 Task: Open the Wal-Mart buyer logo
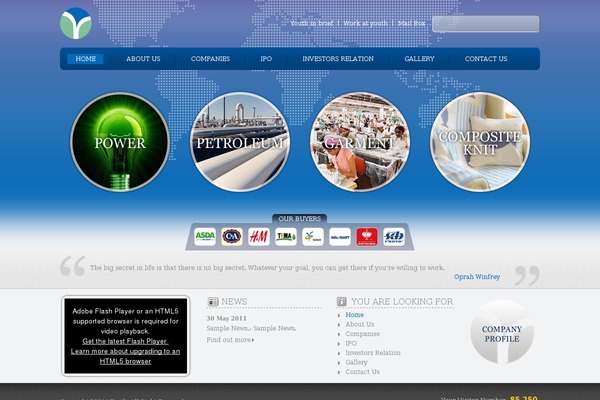(x=340, y=237)
